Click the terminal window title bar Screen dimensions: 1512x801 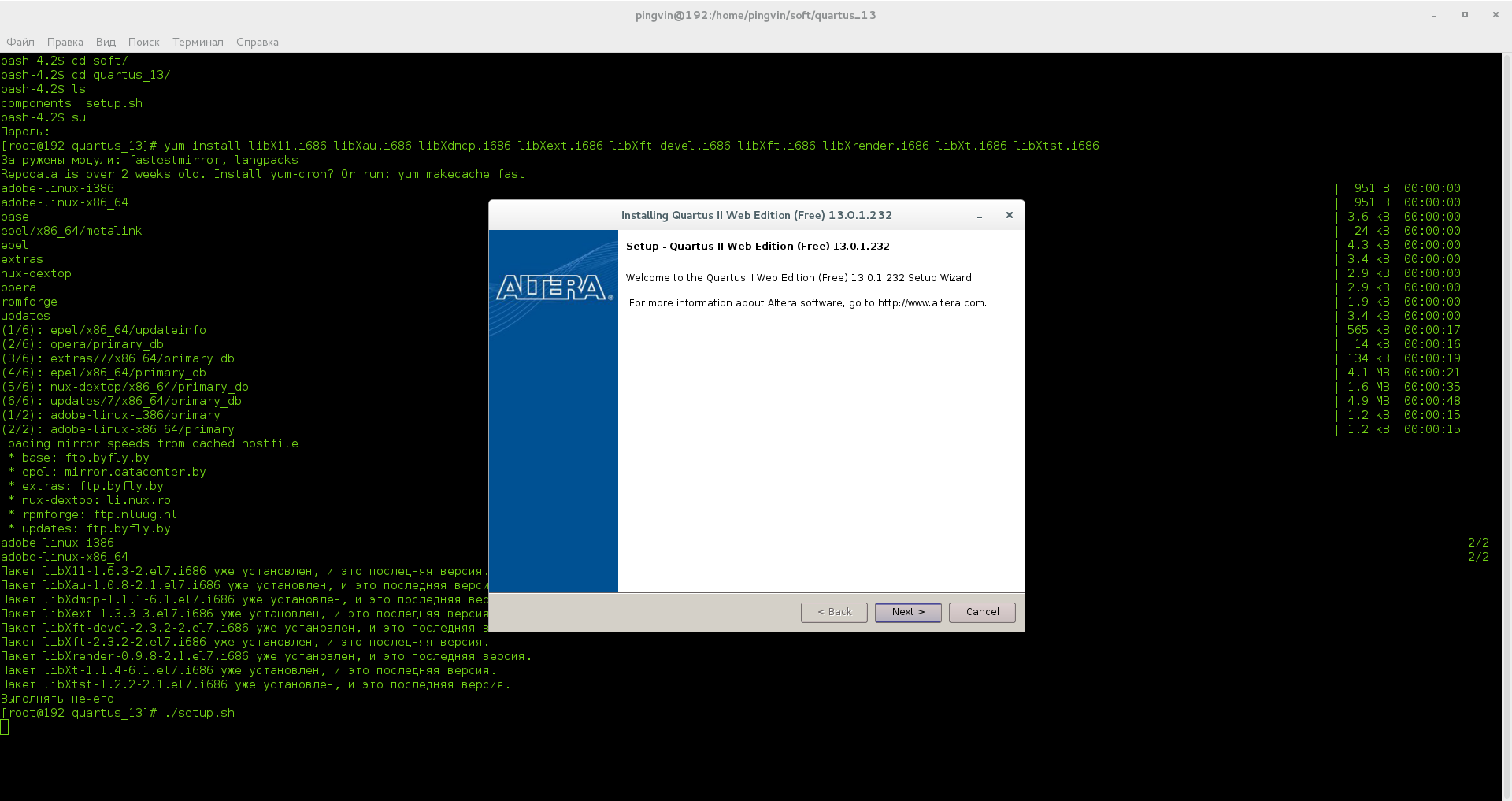(755, 14)
